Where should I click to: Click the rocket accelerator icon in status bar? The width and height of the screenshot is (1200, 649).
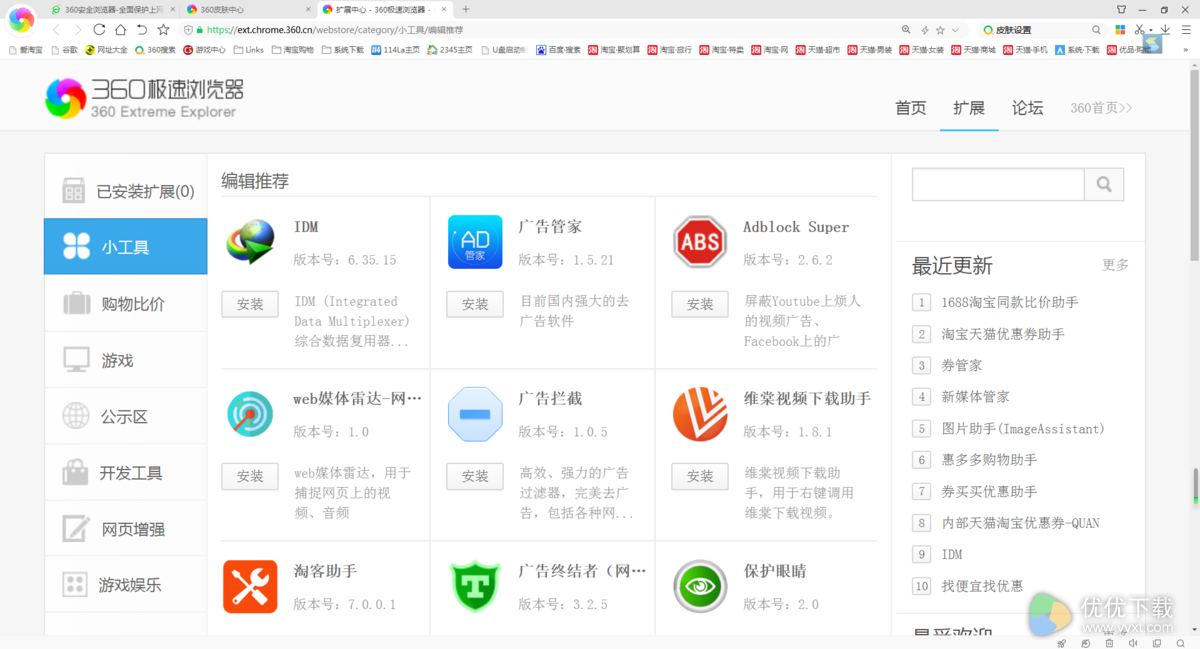coord(1061,642)
